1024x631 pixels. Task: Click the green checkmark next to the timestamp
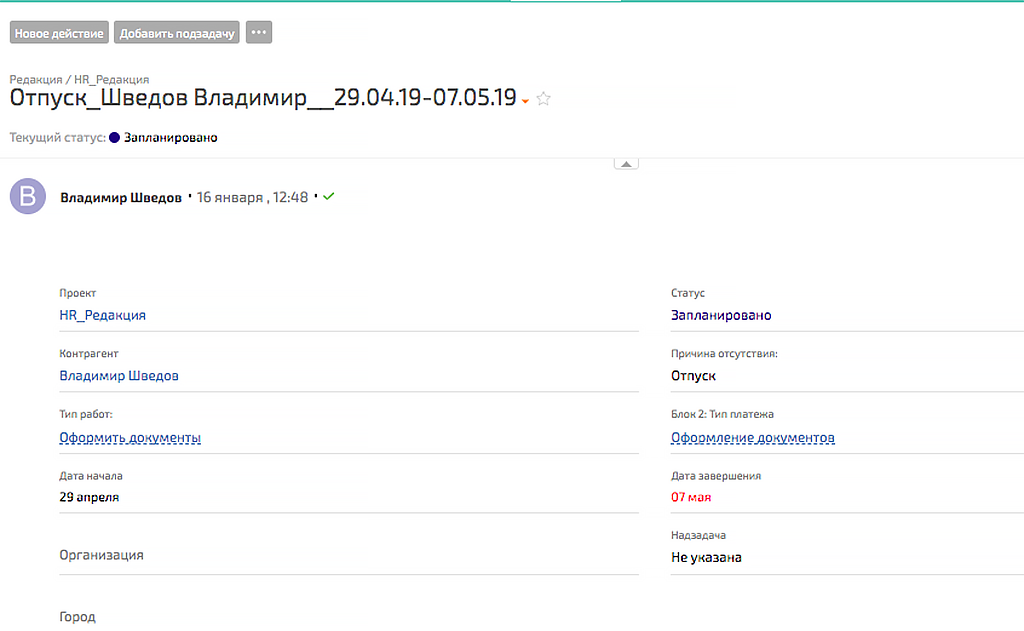coord(329,197)
